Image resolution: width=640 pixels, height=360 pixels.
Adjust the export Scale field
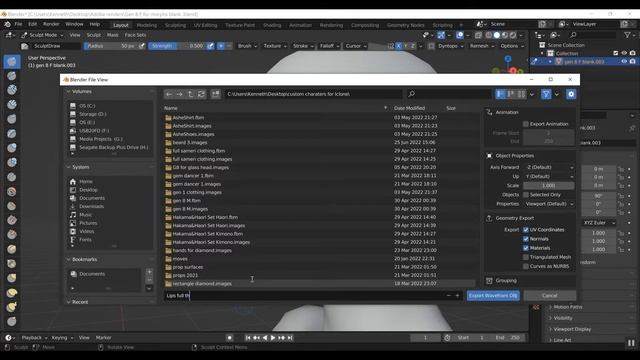tap(549, 186)
